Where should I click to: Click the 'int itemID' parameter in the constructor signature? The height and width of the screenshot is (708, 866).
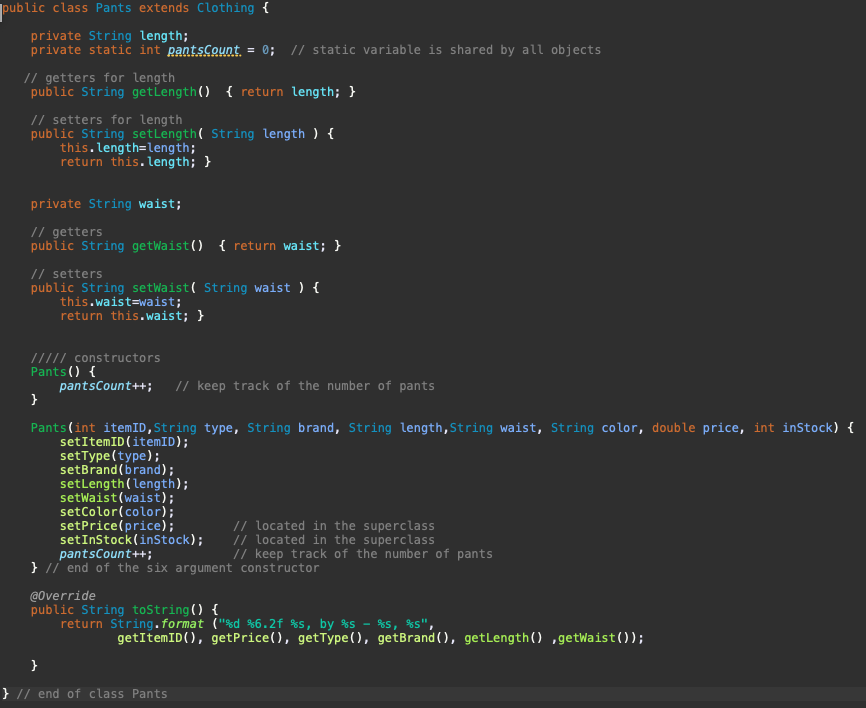(110, 428)
